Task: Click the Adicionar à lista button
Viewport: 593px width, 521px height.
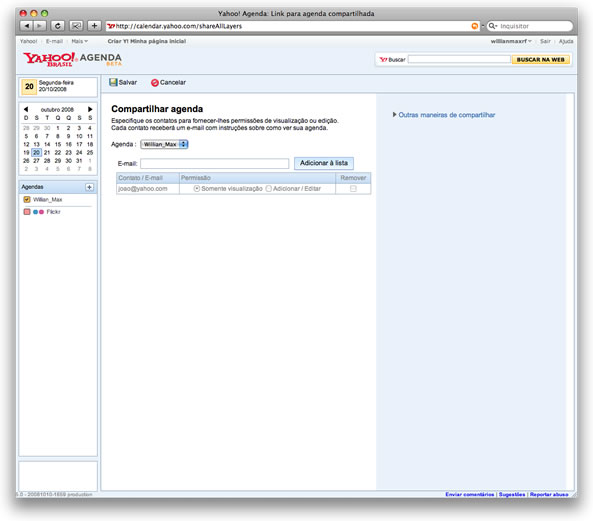Action: click(324, 163)
